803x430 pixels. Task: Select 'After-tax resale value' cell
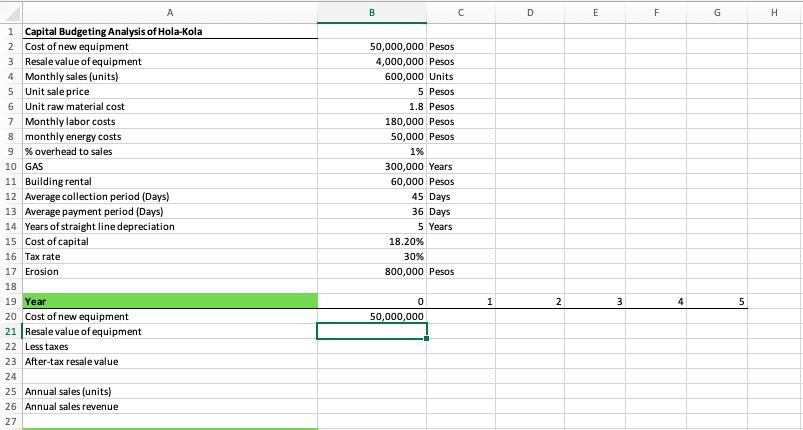pos(170,361)
